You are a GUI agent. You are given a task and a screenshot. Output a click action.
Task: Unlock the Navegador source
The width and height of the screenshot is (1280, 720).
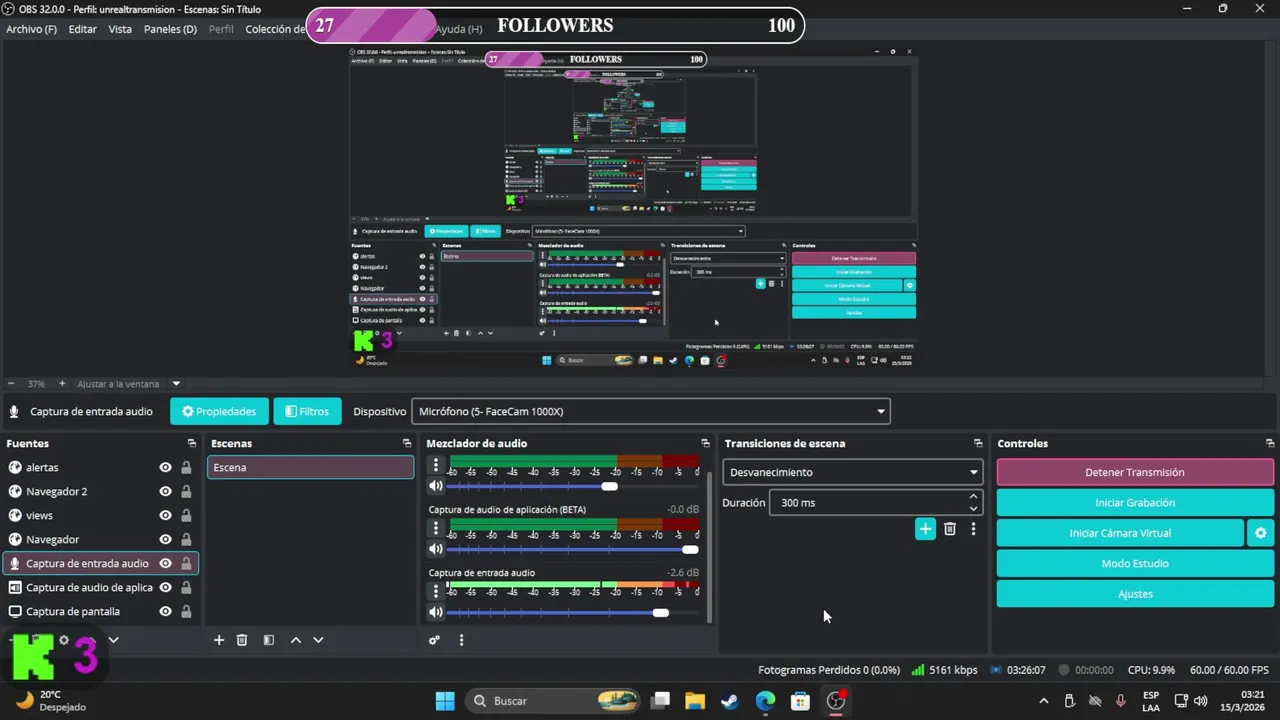pos(186,539)
